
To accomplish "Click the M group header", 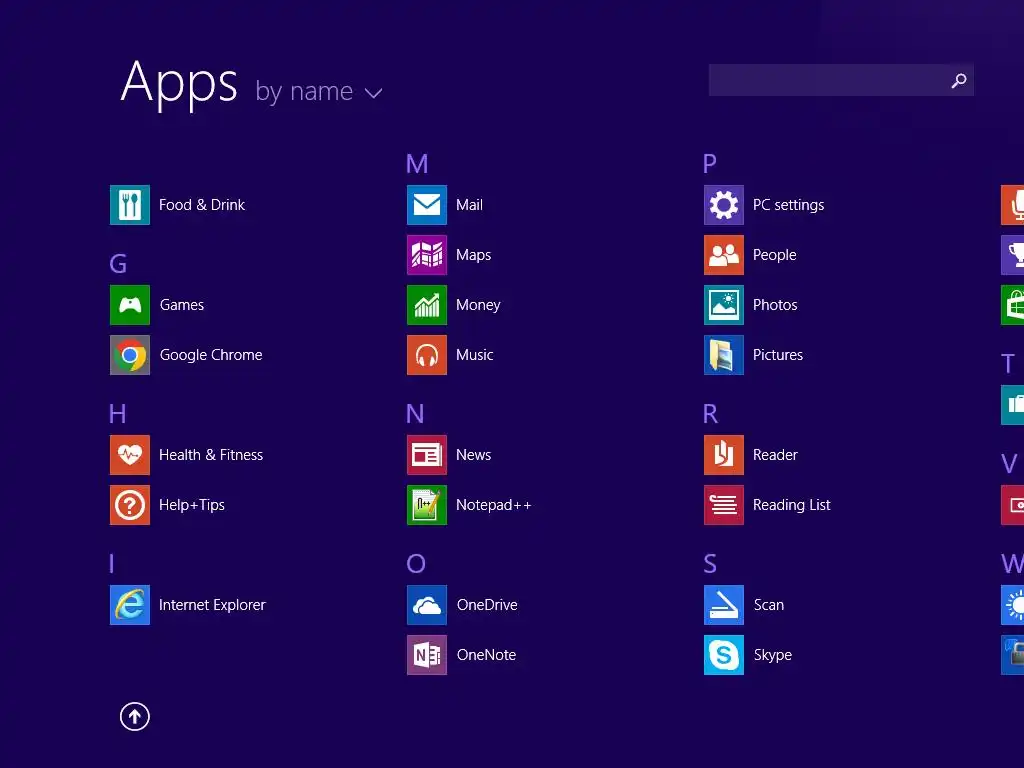I will tap(417, 164).
